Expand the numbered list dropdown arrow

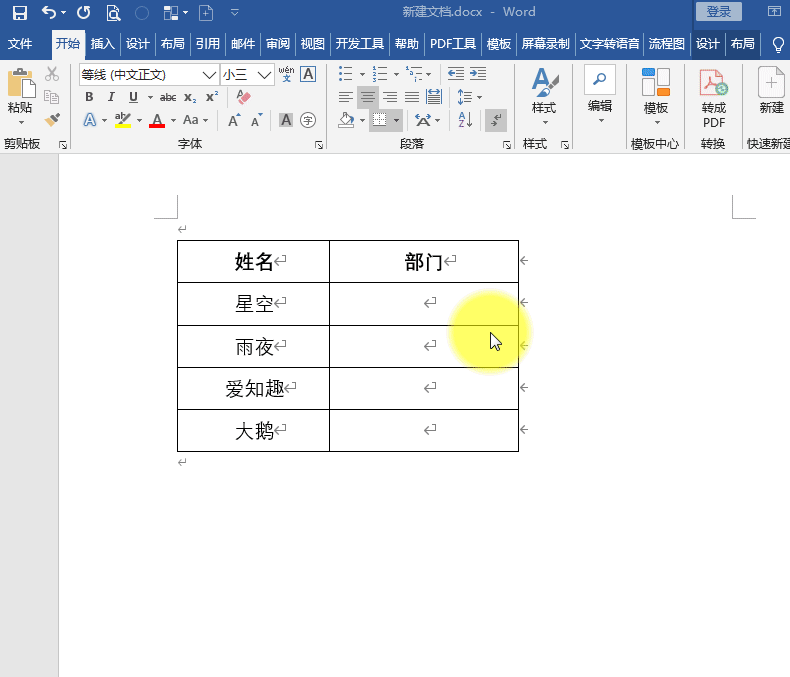point(396,75)
